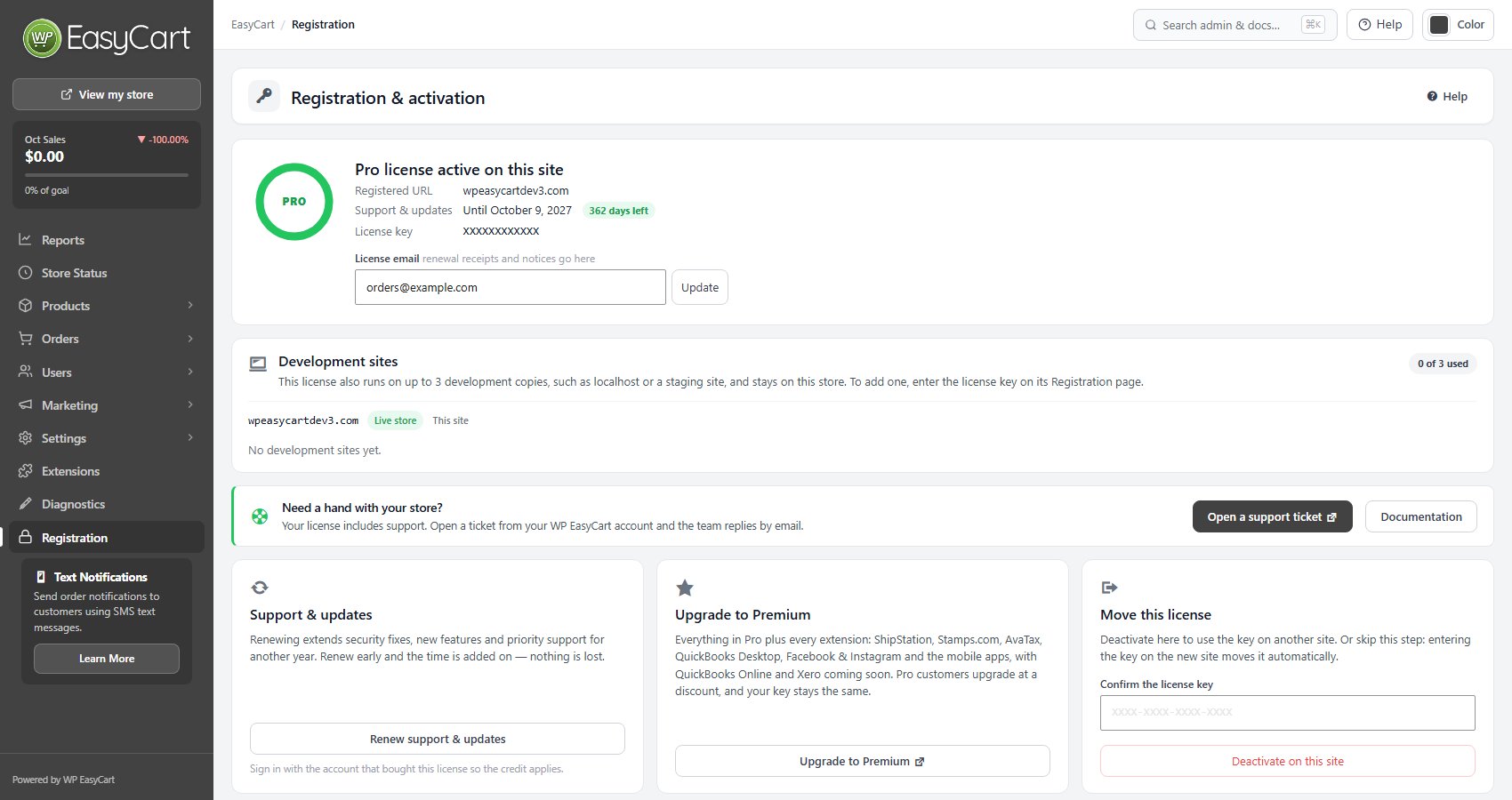Click the Diagnostics wrench icon
This screenshot has height=800, width=1512.
pos(25,504)
